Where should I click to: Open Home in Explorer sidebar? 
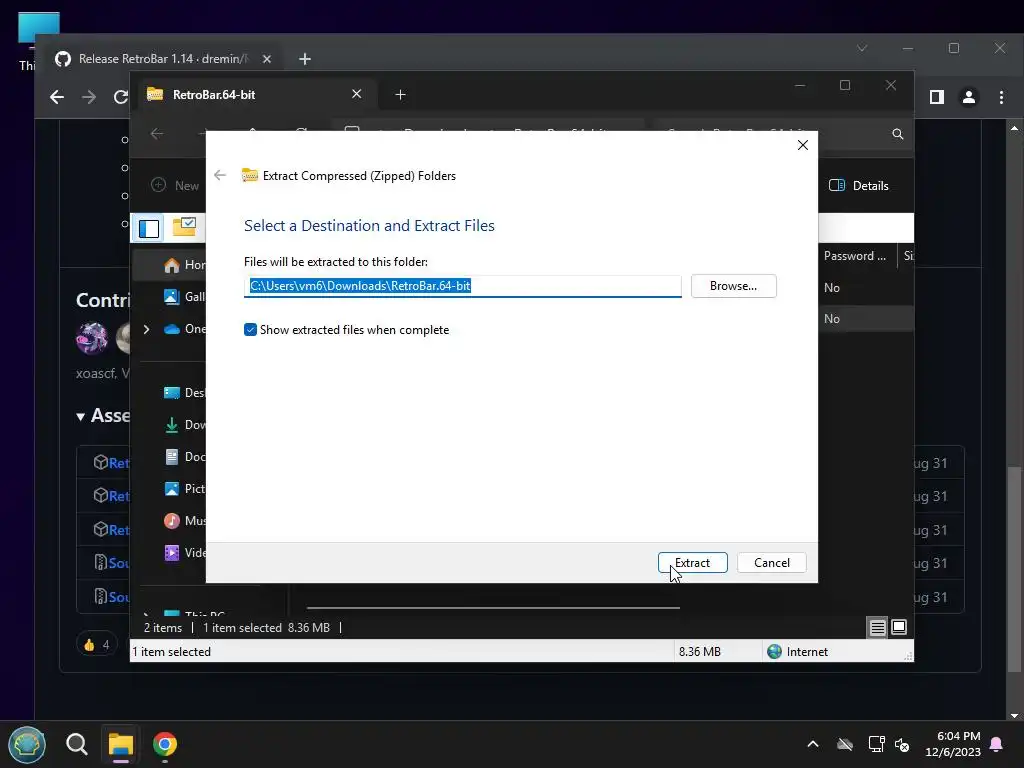[184, 264]
